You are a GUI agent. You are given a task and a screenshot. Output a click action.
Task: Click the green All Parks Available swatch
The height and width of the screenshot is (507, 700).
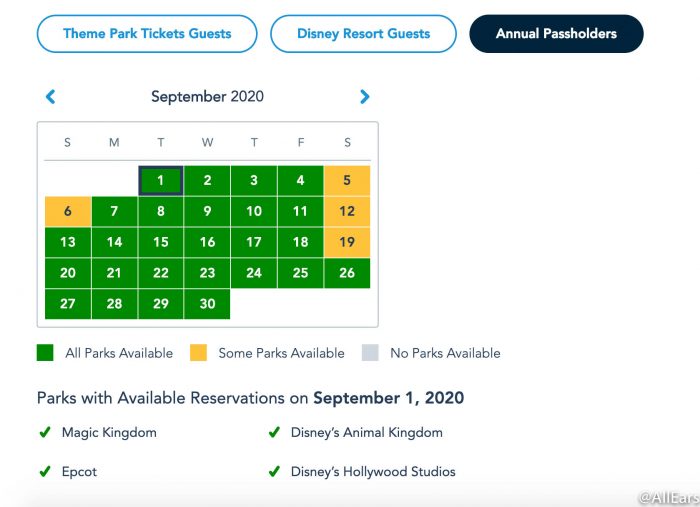tap(45, 353)
